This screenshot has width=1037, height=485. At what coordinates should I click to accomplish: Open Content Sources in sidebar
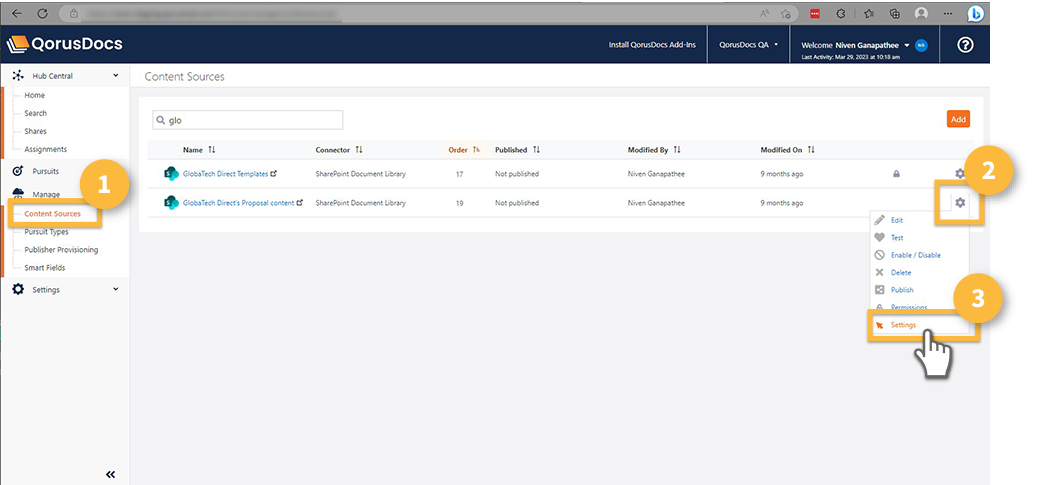(x=52, y=214)
